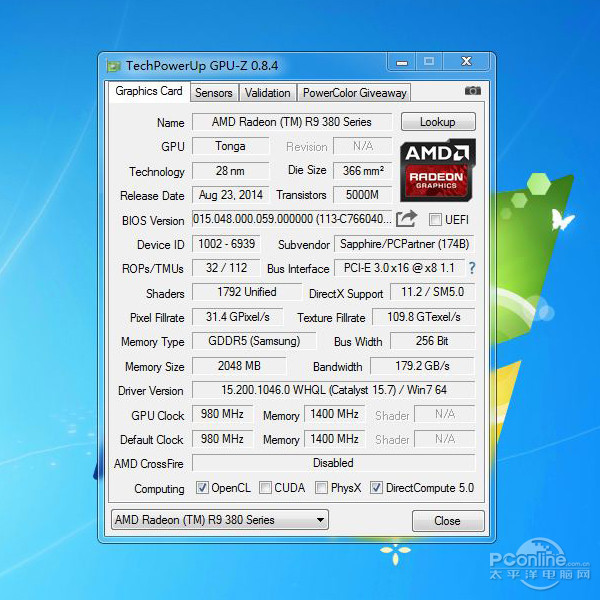Click the Technology value 28 nm
The image size is (600, 600).
[x=230, y=171]
